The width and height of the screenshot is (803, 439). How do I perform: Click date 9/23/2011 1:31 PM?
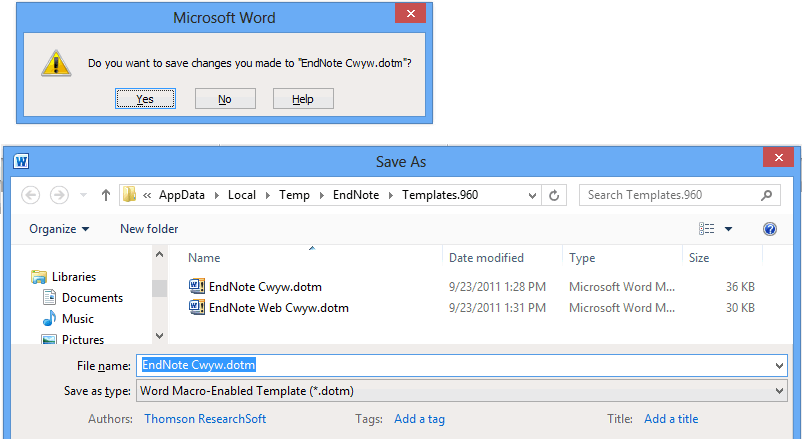(497, 308)
